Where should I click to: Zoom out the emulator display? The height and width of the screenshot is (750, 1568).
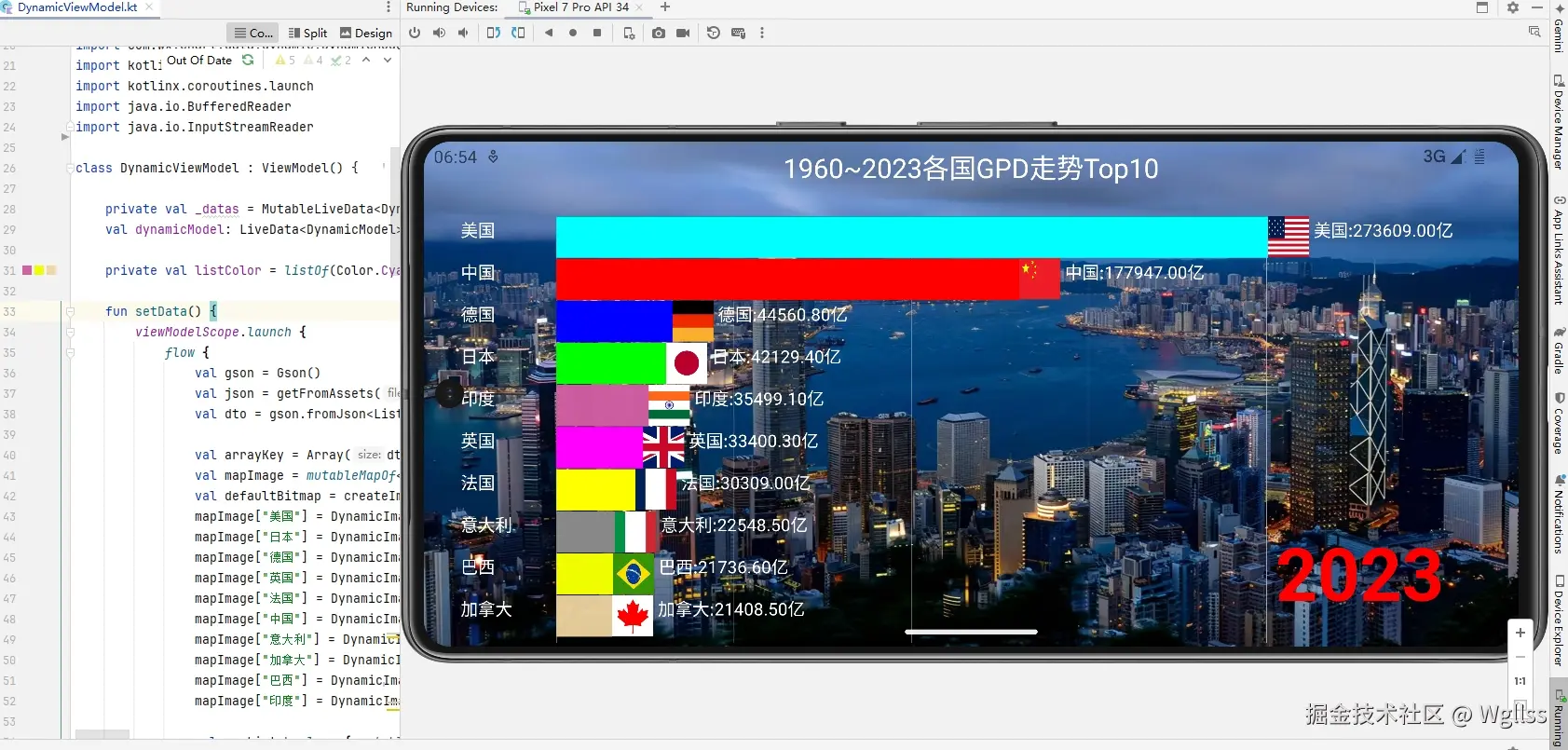[x=1520, y=657]
